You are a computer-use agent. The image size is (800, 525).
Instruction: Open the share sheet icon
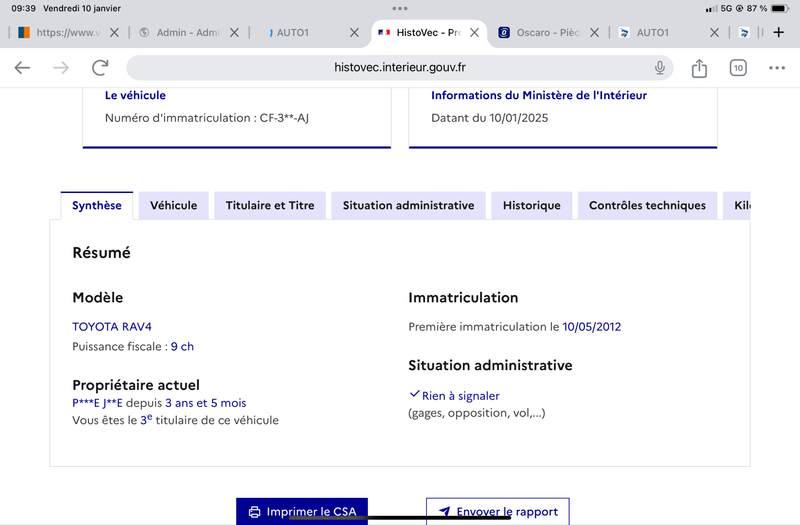tap(699, 67)
